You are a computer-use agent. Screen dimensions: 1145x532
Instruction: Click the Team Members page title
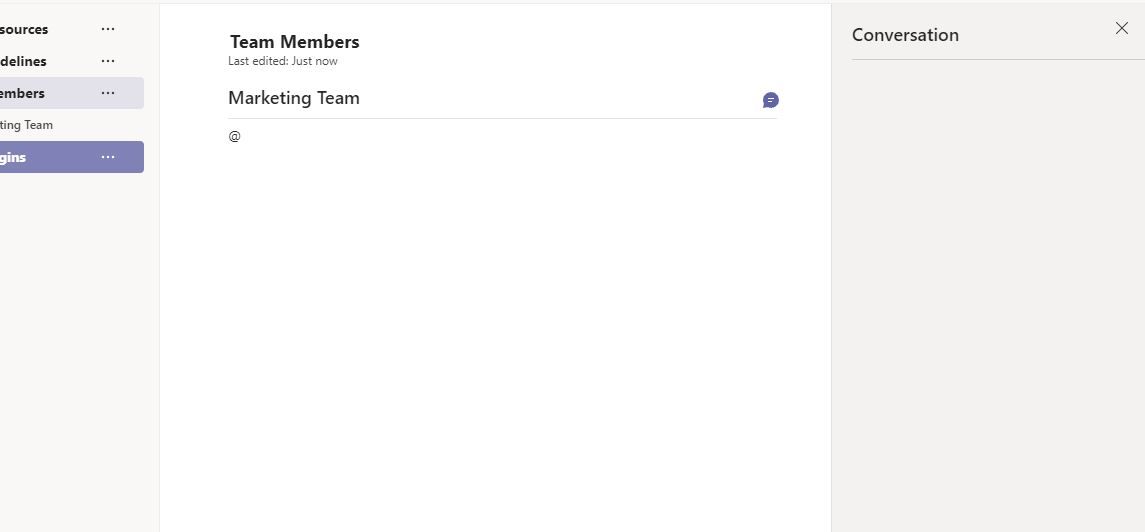pos(294,42)
